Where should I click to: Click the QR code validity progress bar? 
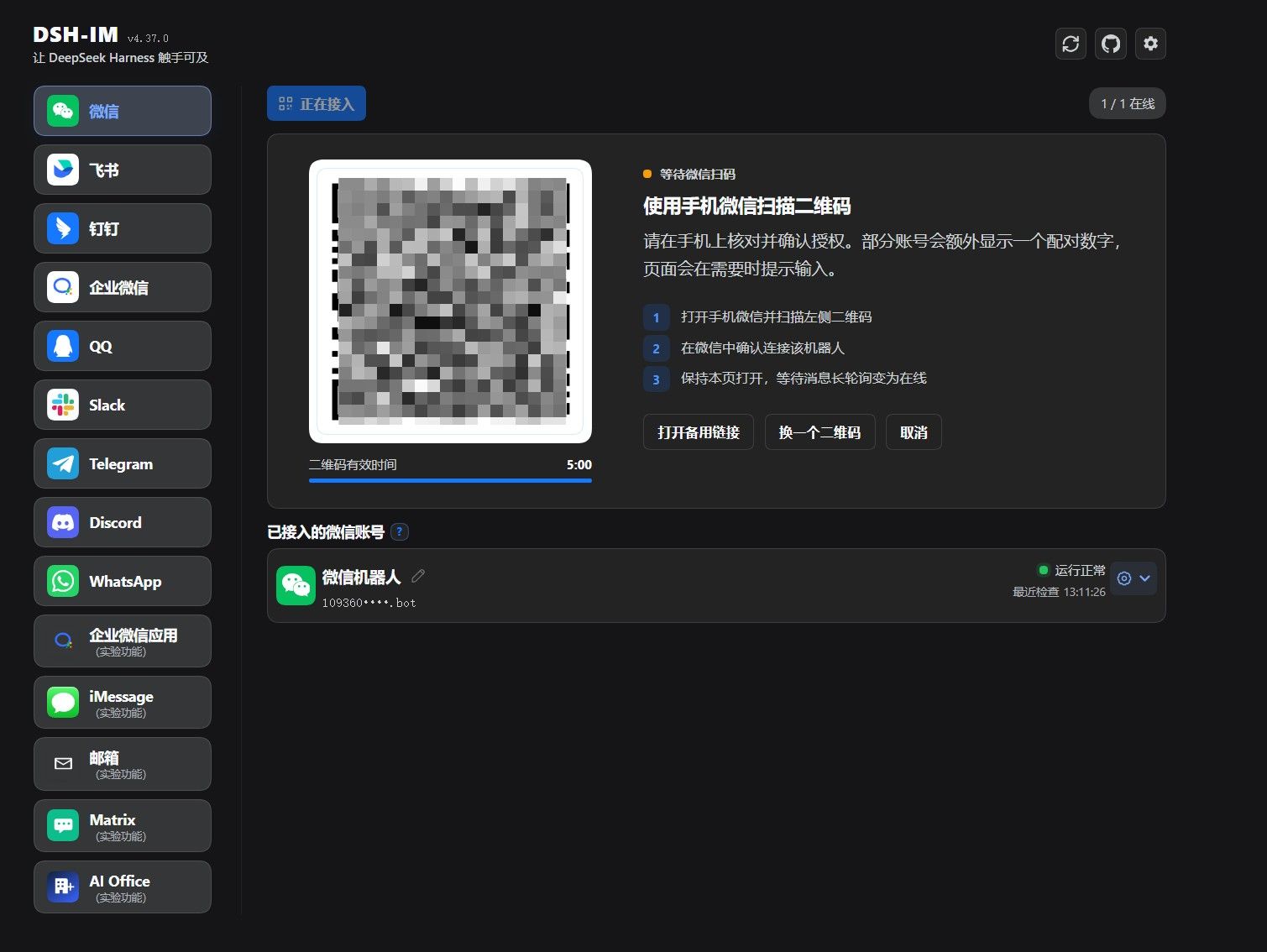pyautogui.click(x=450, y=481)
